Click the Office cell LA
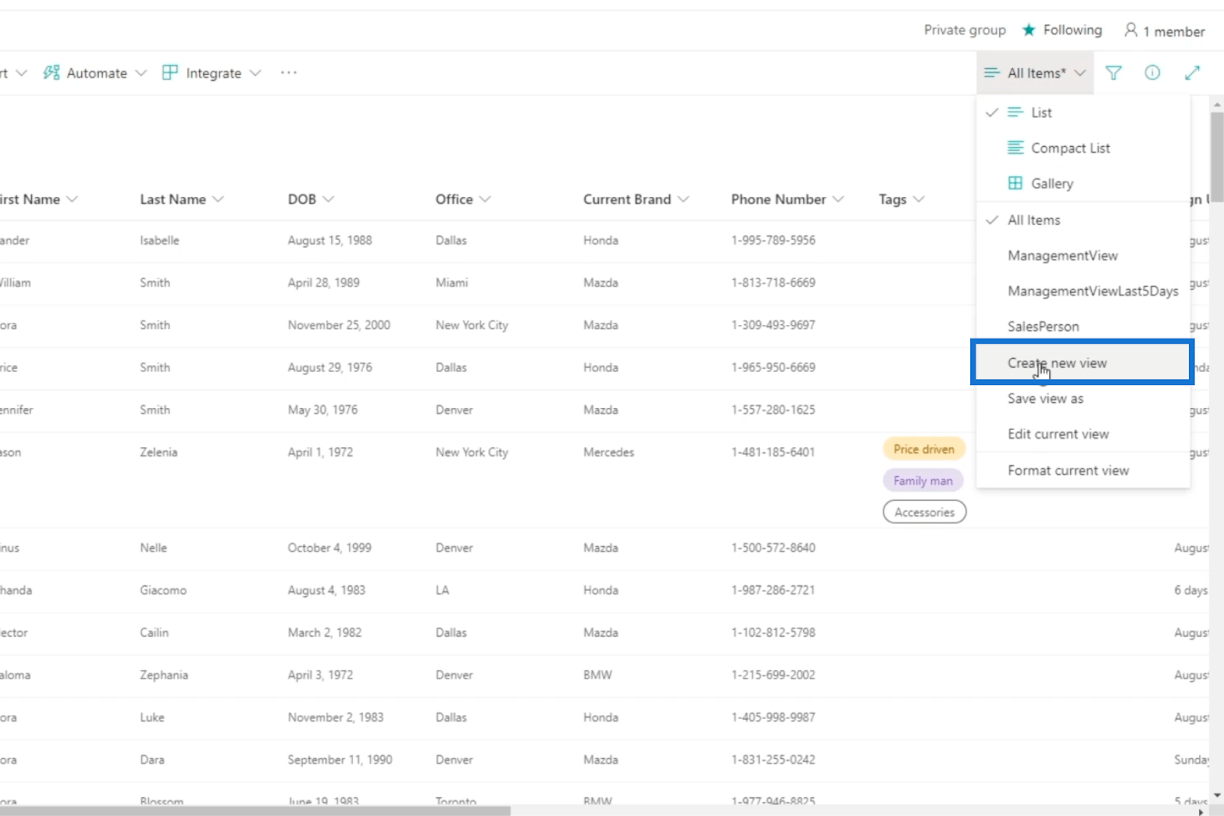The height and width of the screenshot is (816, 1224). [x=443, y=590]
